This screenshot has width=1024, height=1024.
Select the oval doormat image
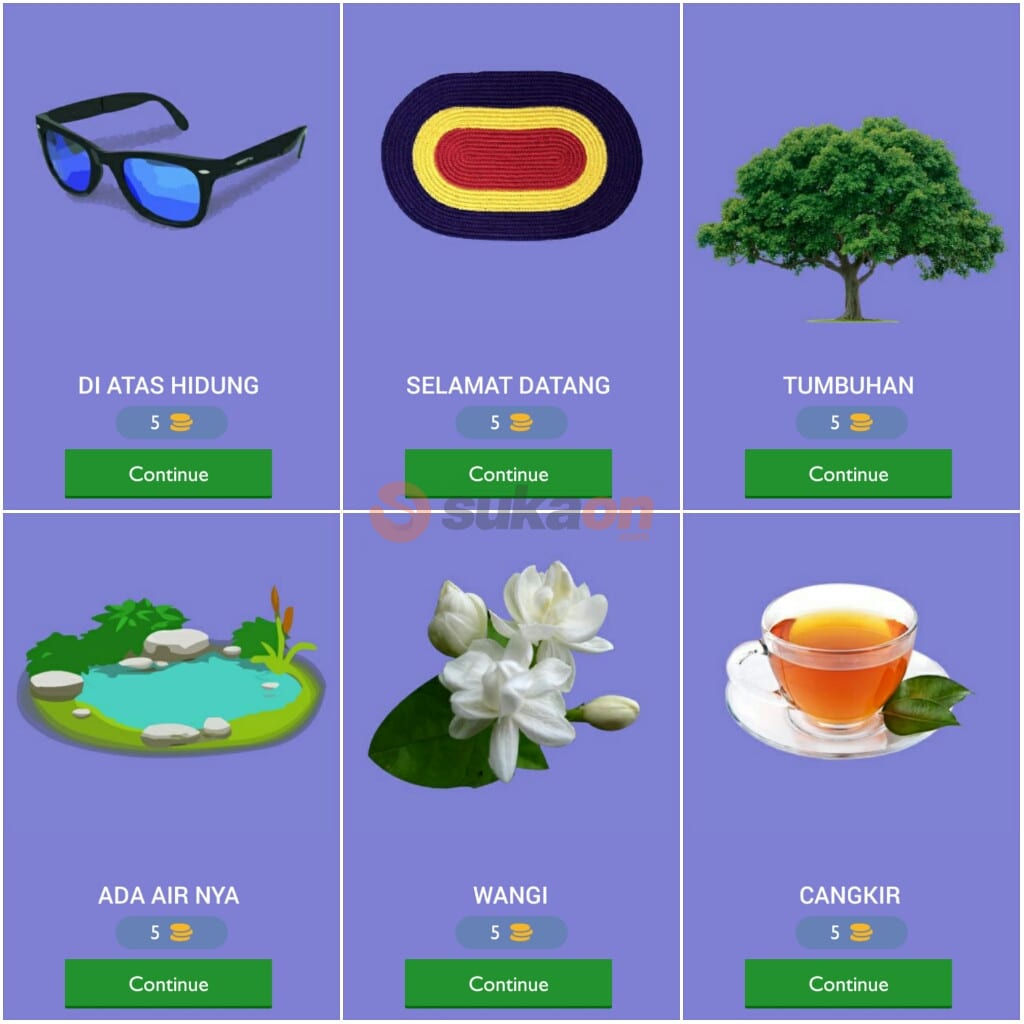pos(511,155)
